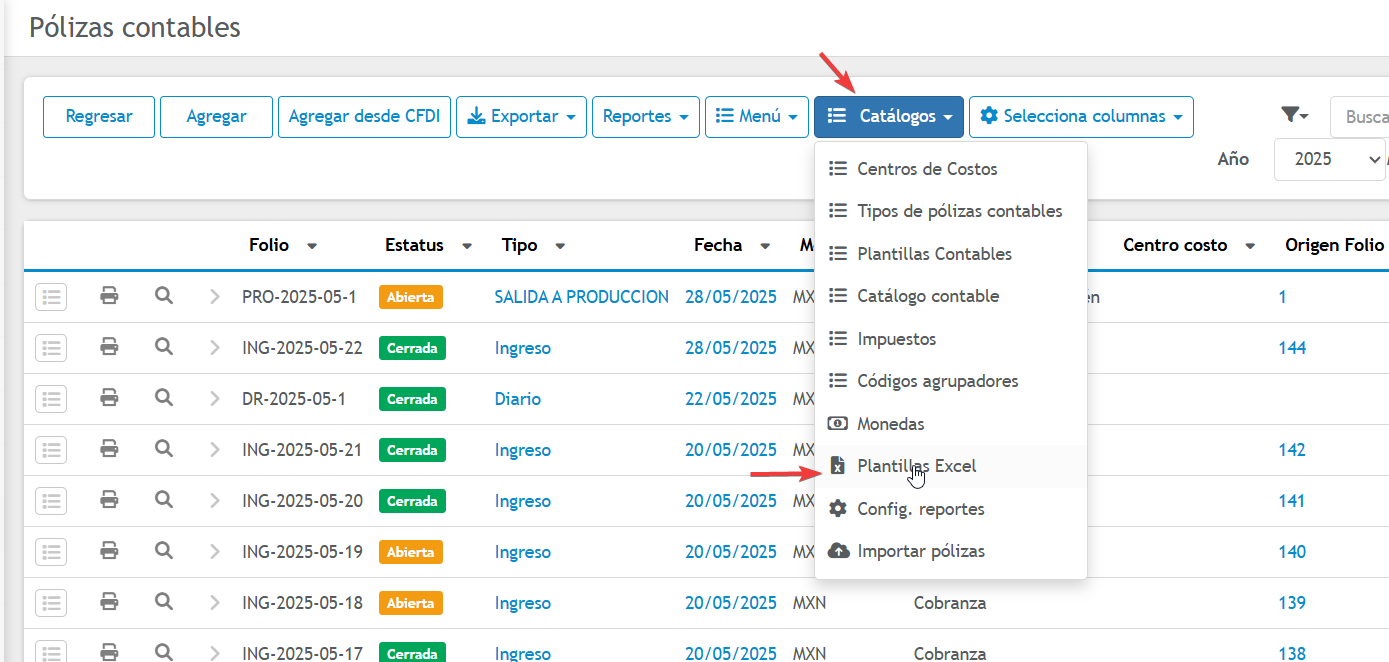View details magnifier for ING-2025-05-18

point(164,602)
